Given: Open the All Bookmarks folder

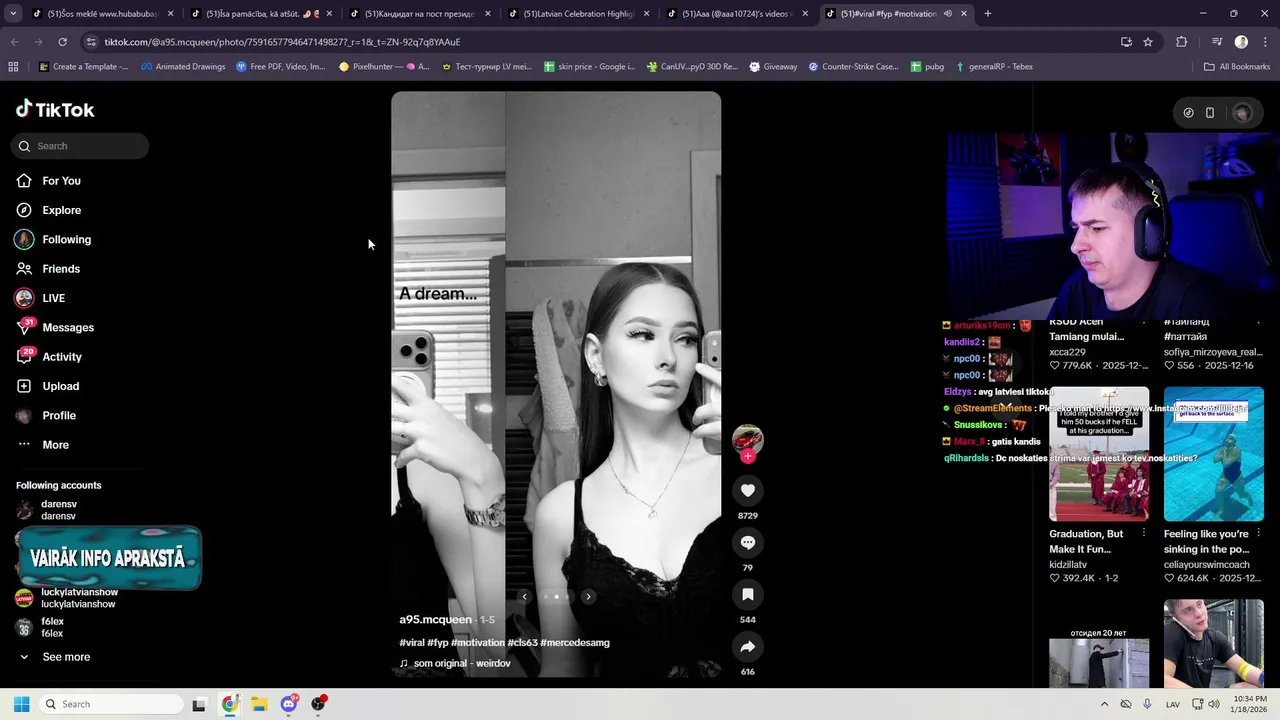Looking at the screenshot, I should point(1237,67).
